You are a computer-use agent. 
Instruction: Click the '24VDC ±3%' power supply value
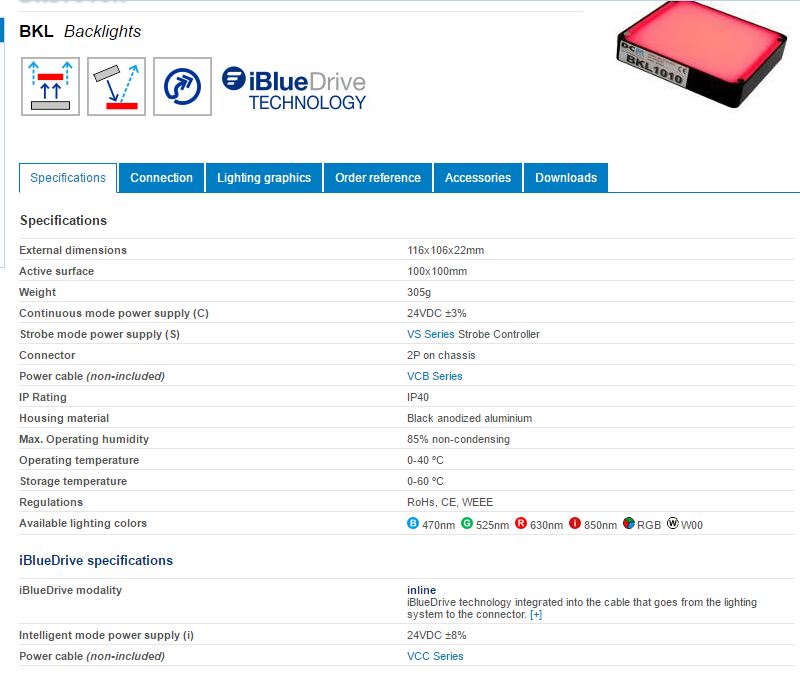[437, 313]
